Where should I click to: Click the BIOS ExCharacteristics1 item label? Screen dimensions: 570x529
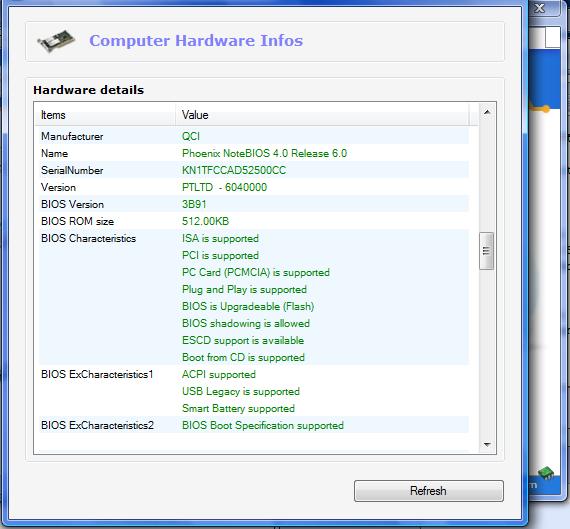tap(97, 374)
